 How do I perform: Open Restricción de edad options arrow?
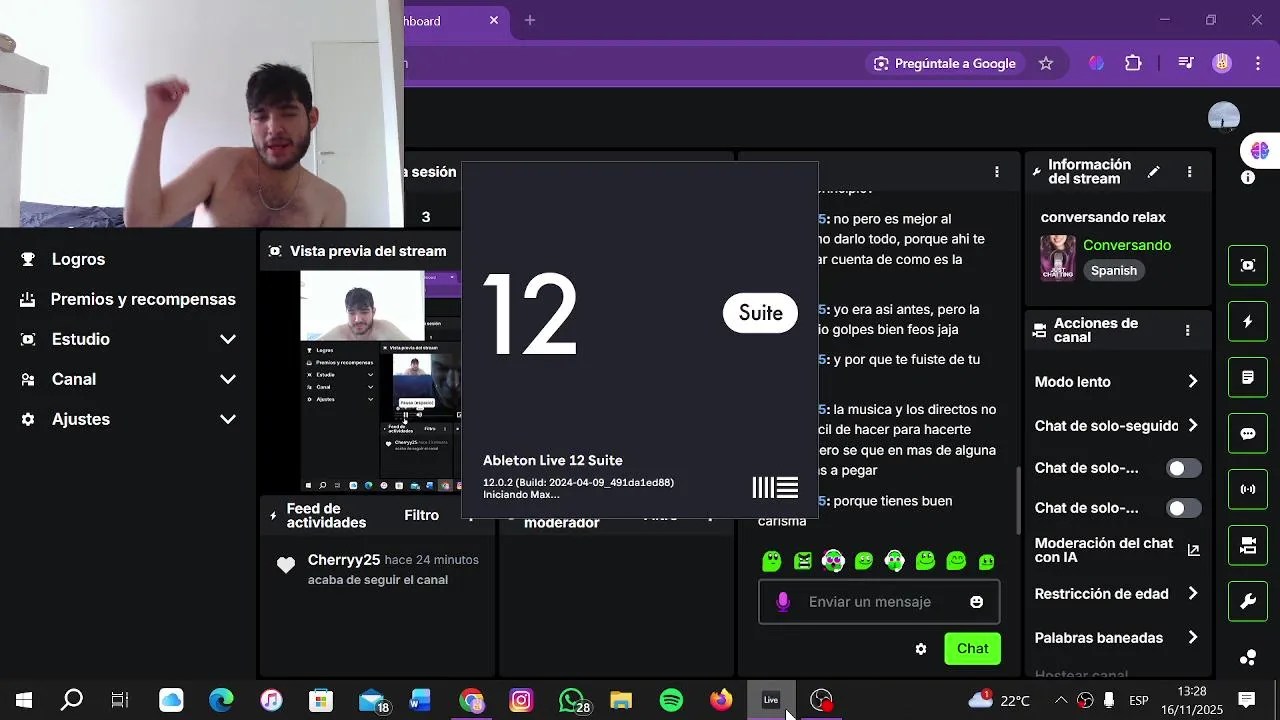pyautogui.click(x=1192, y=594)
